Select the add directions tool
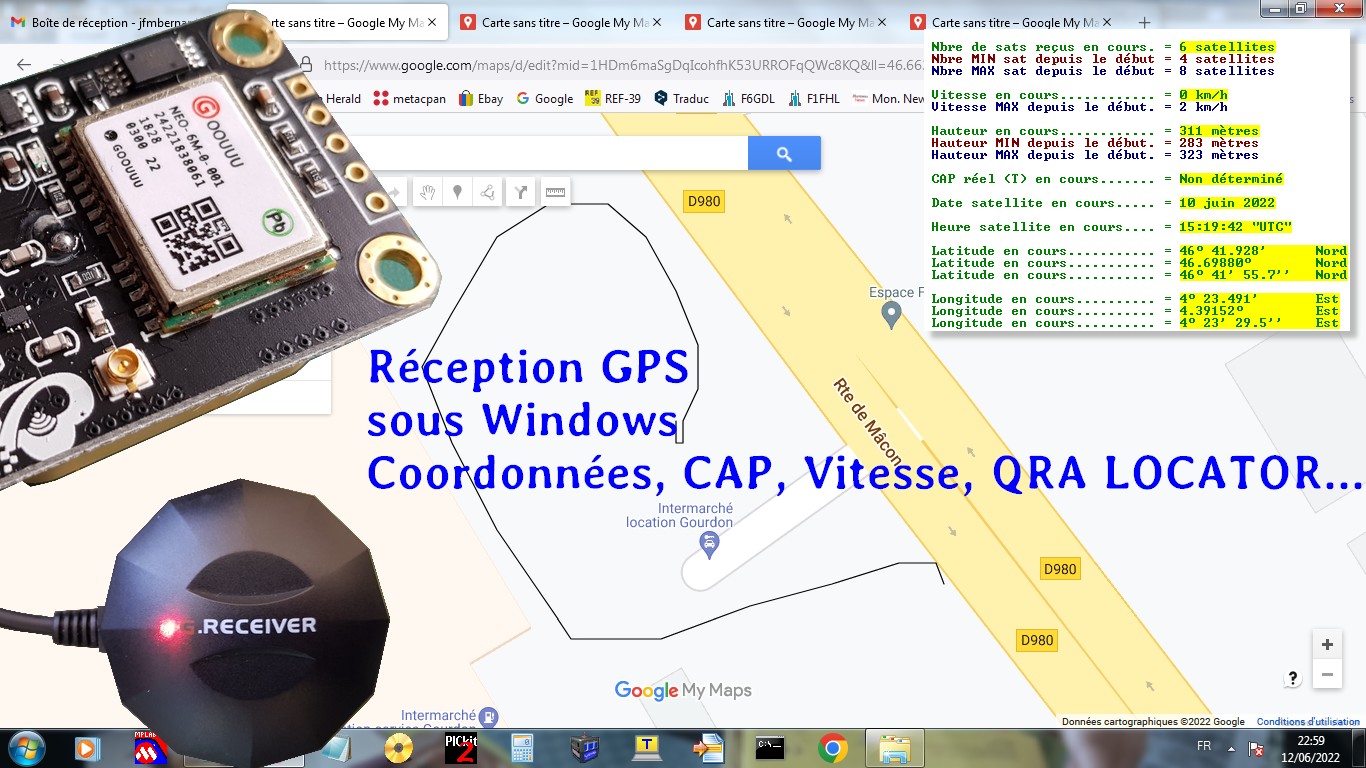Image resolution: width=1366 pixels, height=768 pixels. point(520,192)
